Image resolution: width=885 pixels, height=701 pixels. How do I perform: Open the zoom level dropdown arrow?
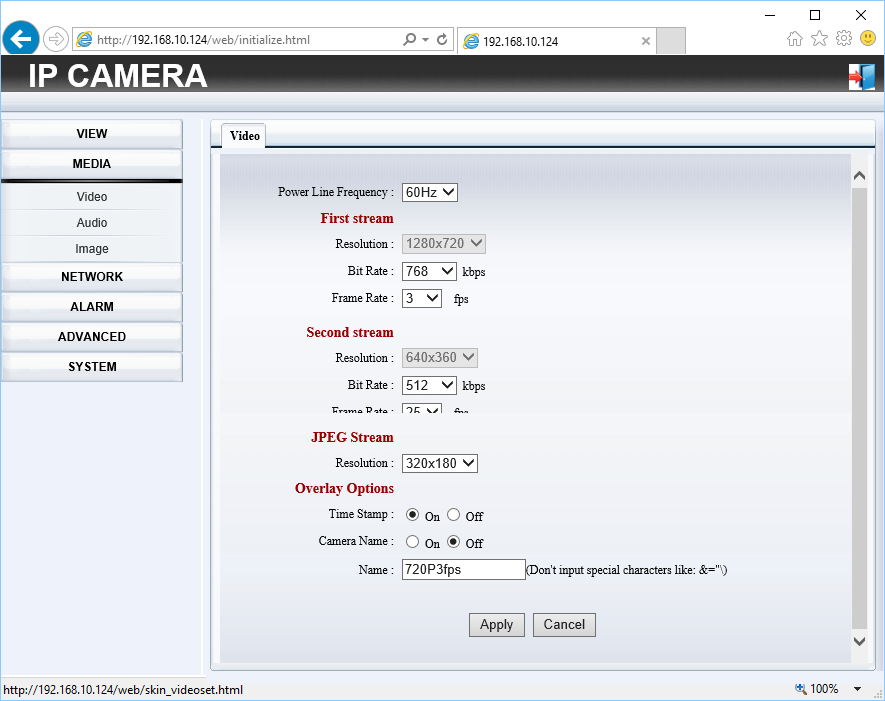pos(857,689)
